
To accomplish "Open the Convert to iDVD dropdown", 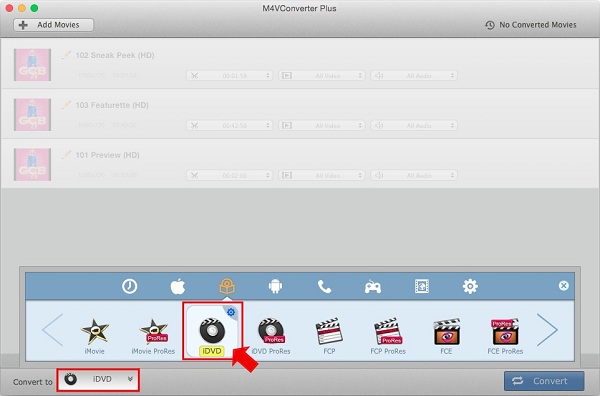I will [98, 380].
